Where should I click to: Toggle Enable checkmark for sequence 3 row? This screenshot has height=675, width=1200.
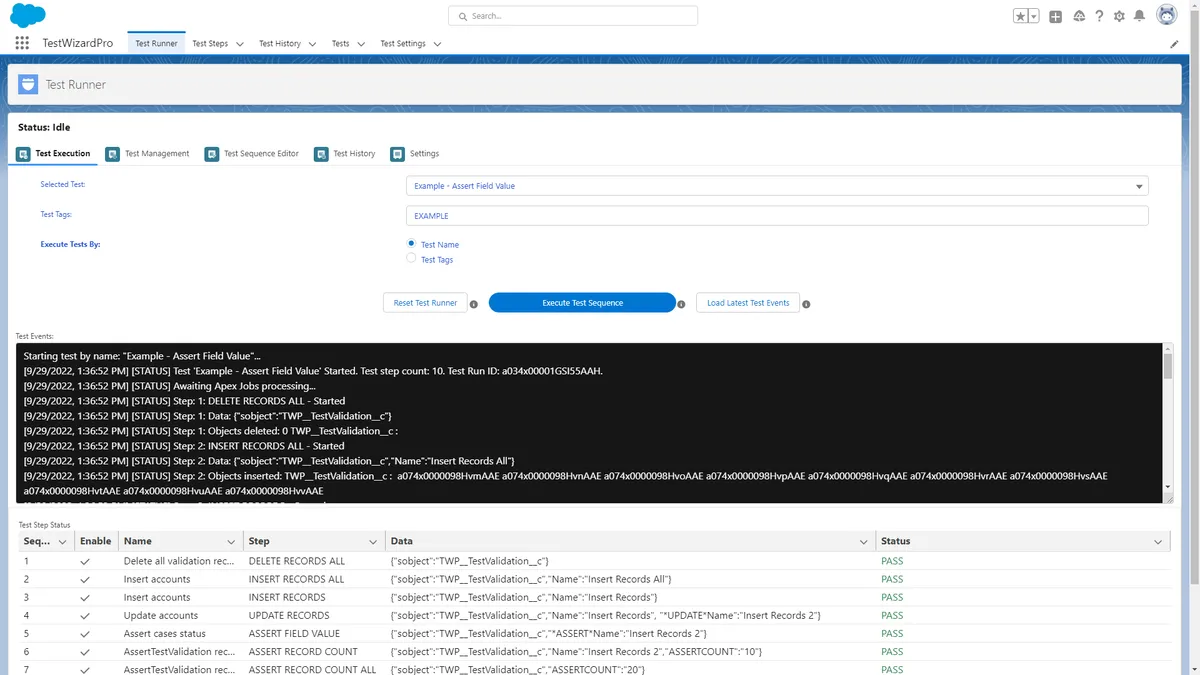(x=85, y=598)
